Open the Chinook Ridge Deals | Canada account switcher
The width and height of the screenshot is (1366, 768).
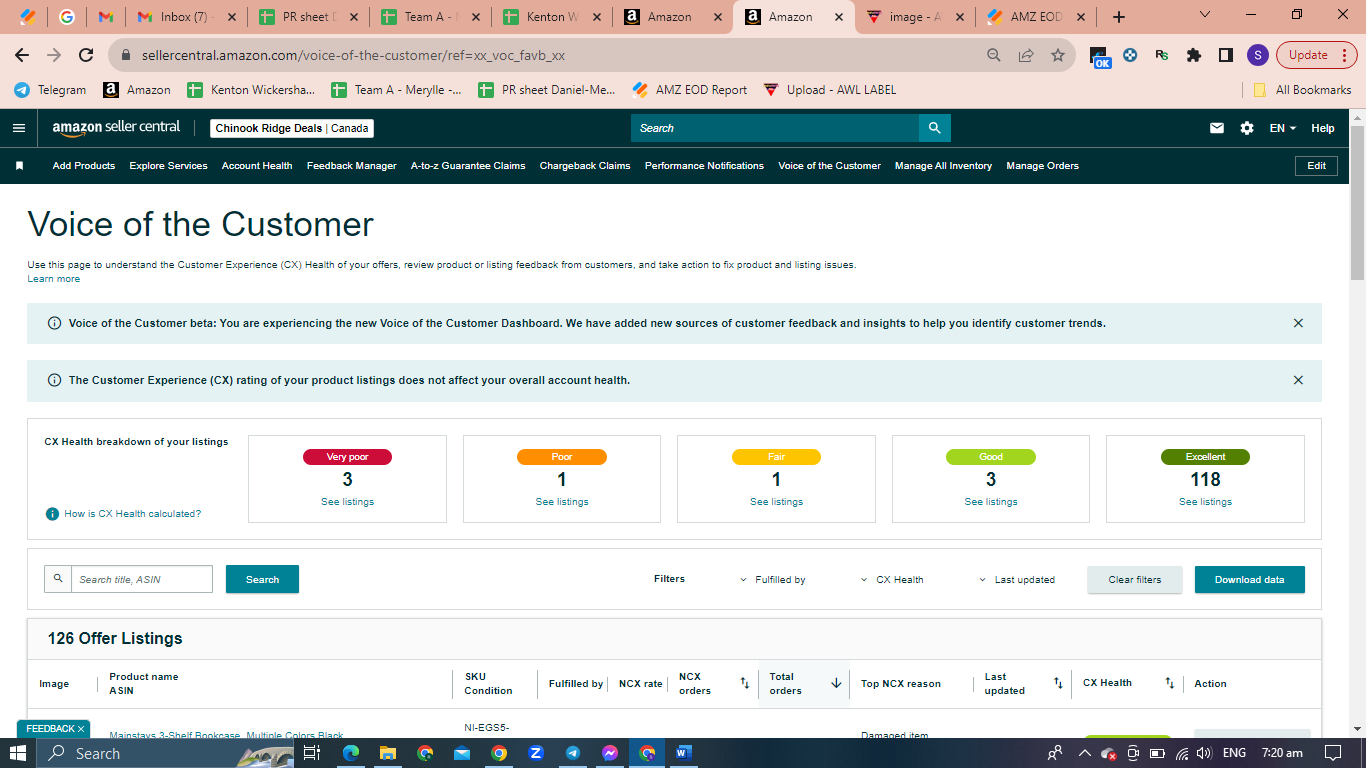pos(292,128)
